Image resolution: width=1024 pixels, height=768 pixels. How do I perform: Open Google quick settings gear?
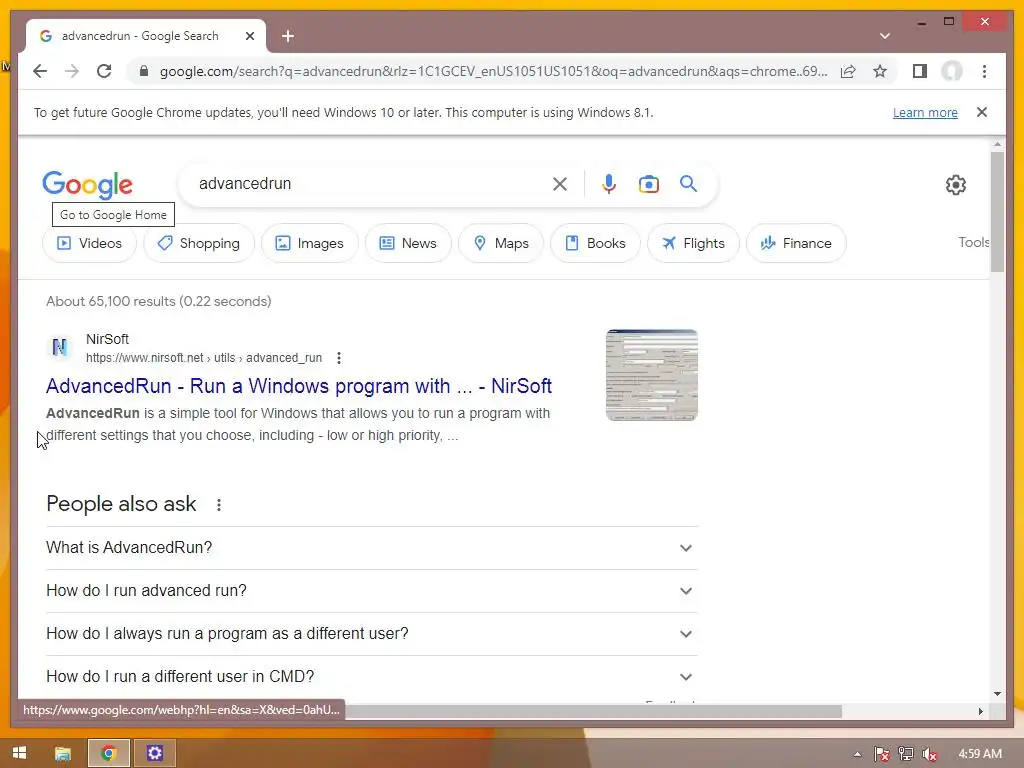click(955, 185)
